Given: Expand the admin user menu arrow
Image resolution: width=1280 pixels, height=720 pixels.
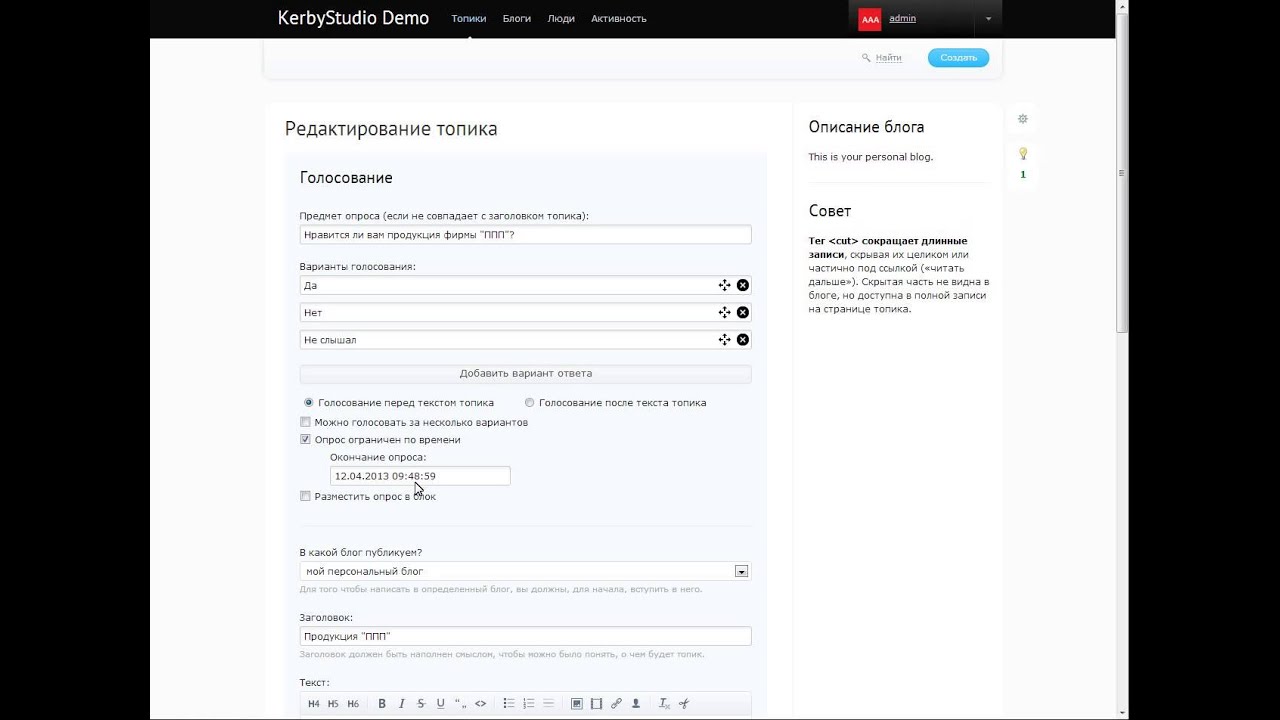Looking at the screenshot, I should coord(988,19).
